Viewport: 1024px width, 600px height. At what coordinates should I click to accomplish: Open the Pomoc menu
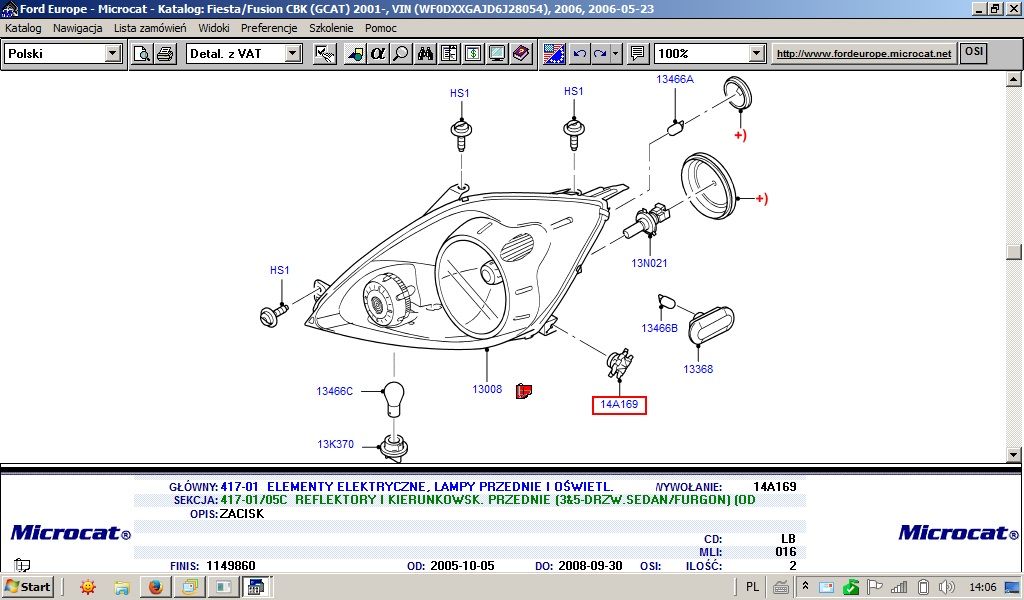(381, 28)
